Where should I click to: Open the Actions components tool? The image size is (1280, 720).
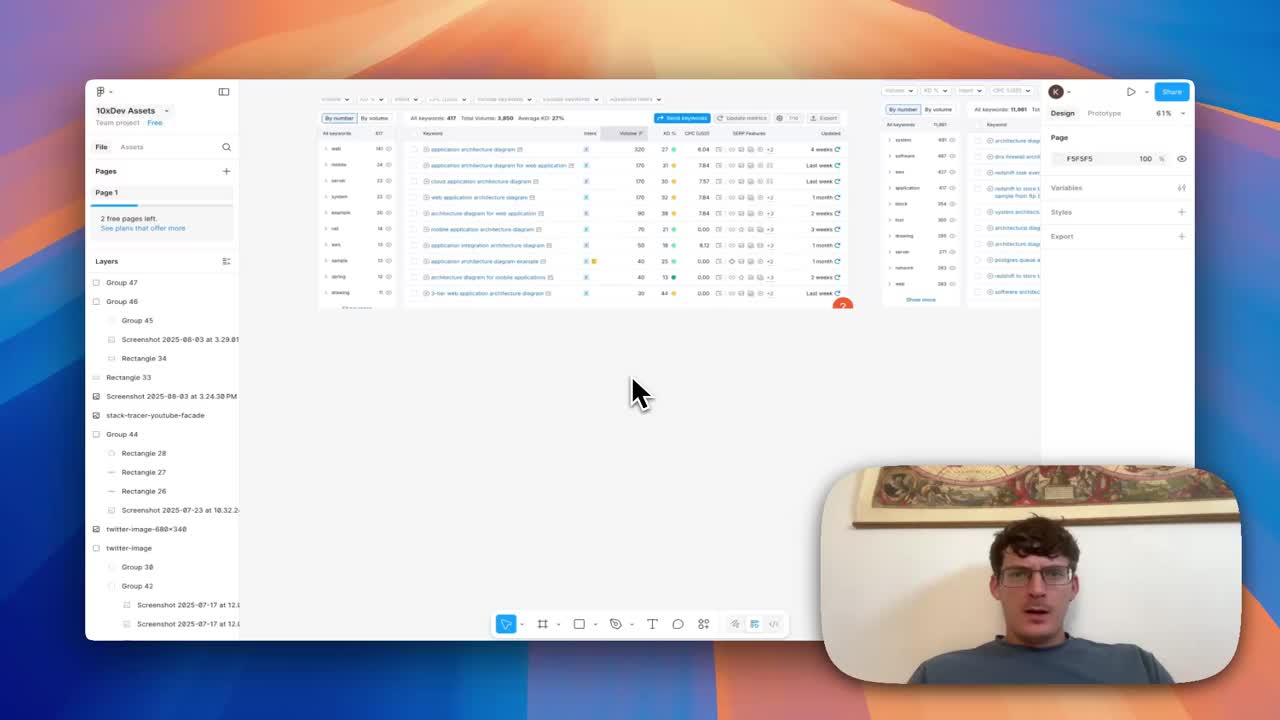704,624
